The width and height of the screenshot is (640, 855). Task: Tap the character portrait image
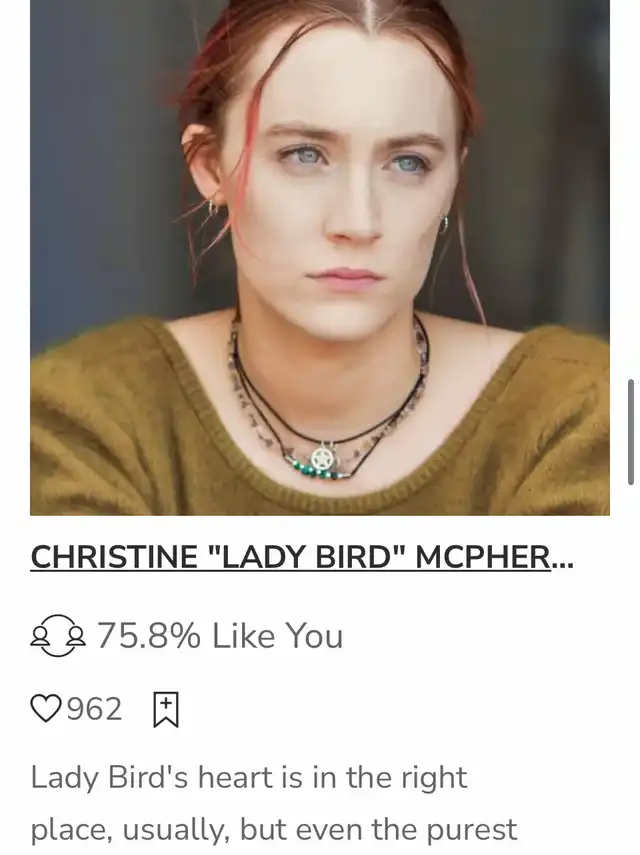click(320, 257)
